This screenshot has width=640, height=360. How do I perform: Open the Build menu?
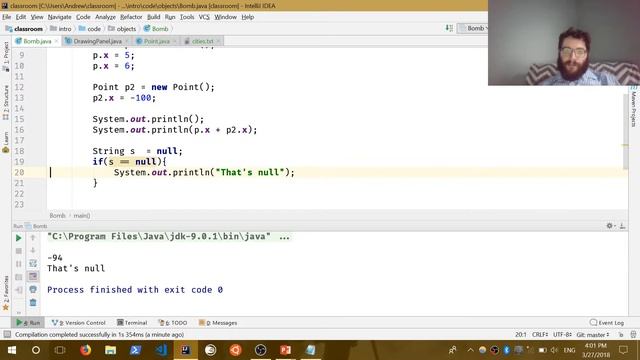point(153,17)
